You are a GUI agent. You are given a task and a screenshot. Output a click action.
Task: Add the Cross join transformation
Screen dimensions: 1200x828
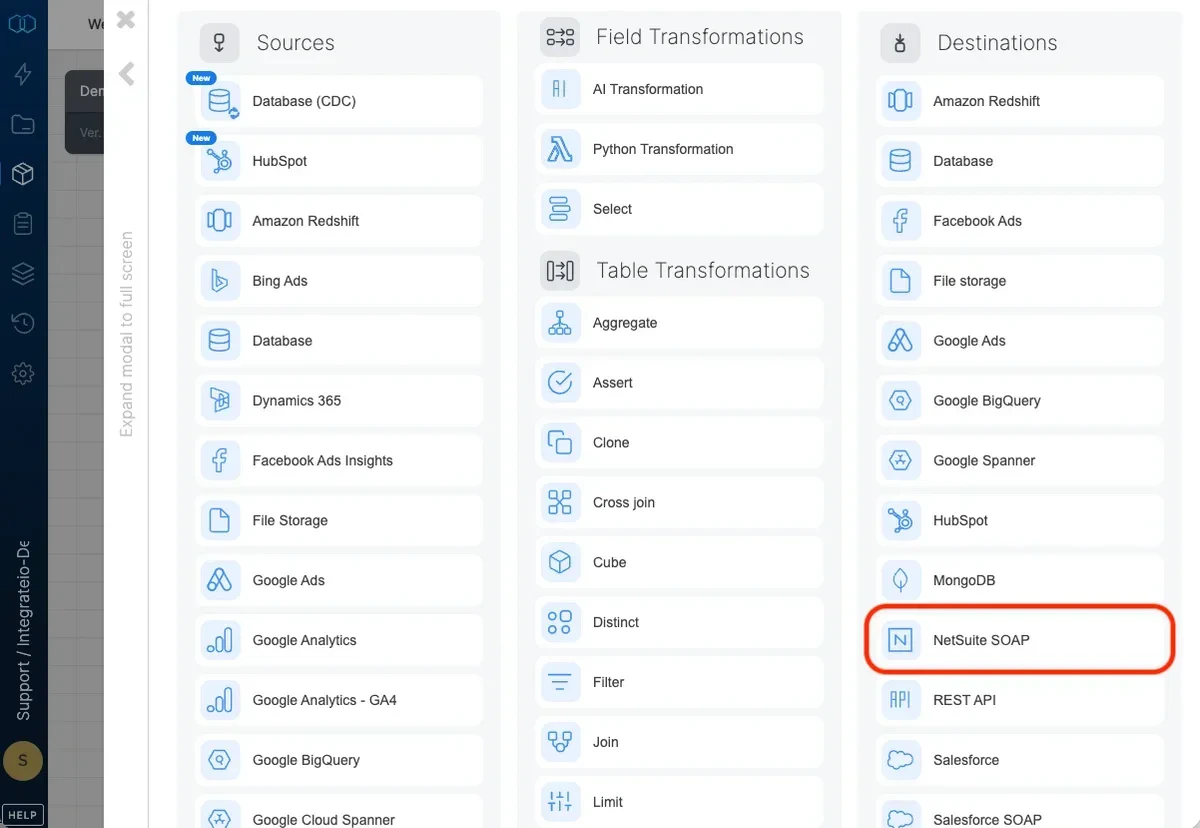(680, 502)
